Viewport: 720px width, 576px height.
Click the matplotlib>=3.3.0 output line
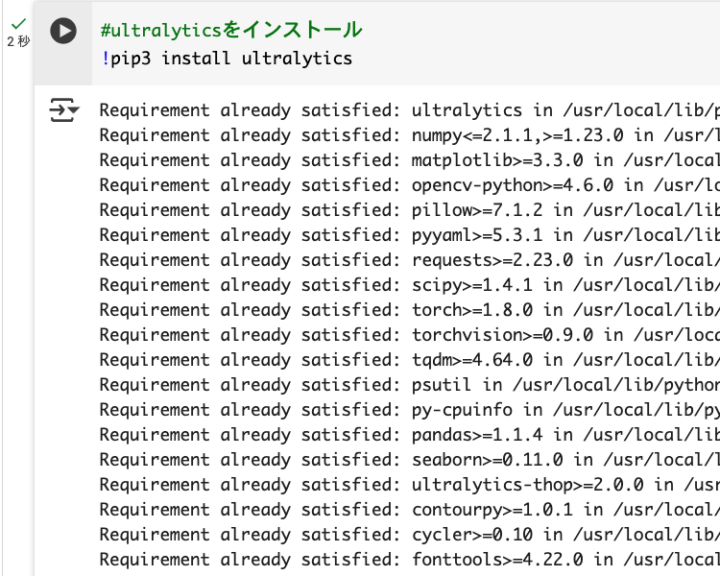pos(410,160)
